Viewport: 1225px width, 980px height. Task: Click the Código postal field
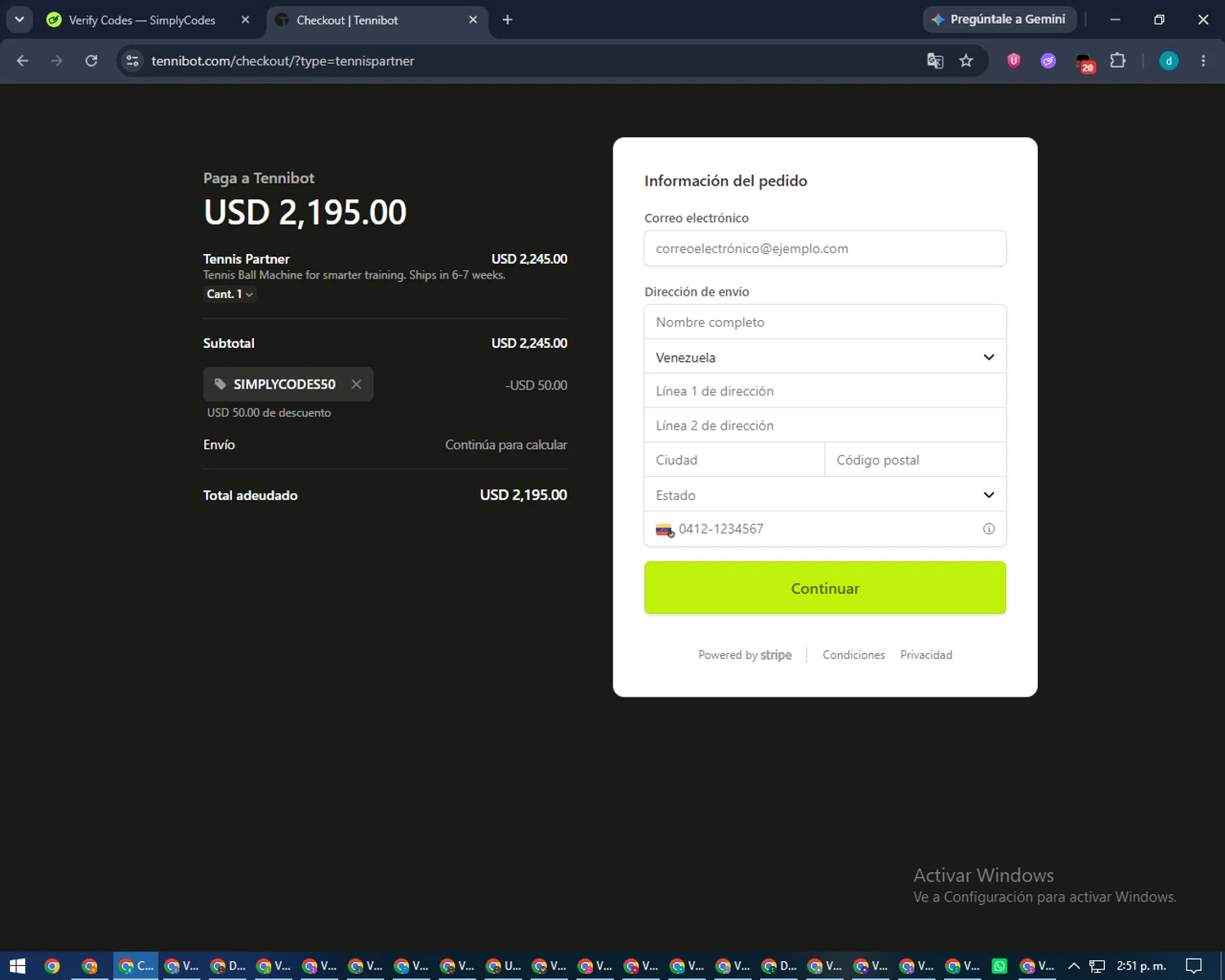915,460
